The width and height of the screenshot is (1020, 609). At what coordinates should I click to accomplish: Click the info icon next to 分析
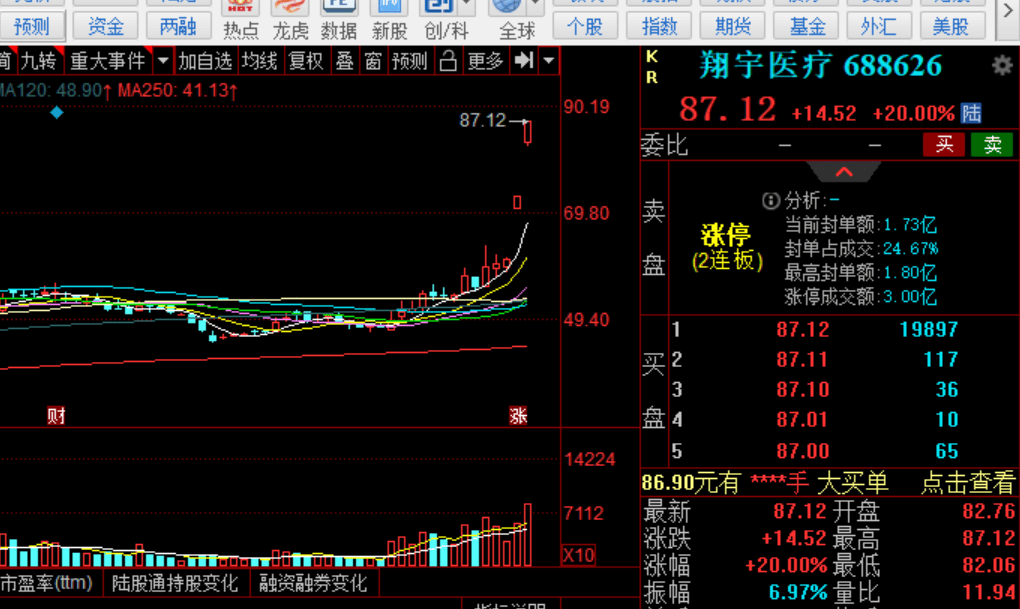click(770, 201)
